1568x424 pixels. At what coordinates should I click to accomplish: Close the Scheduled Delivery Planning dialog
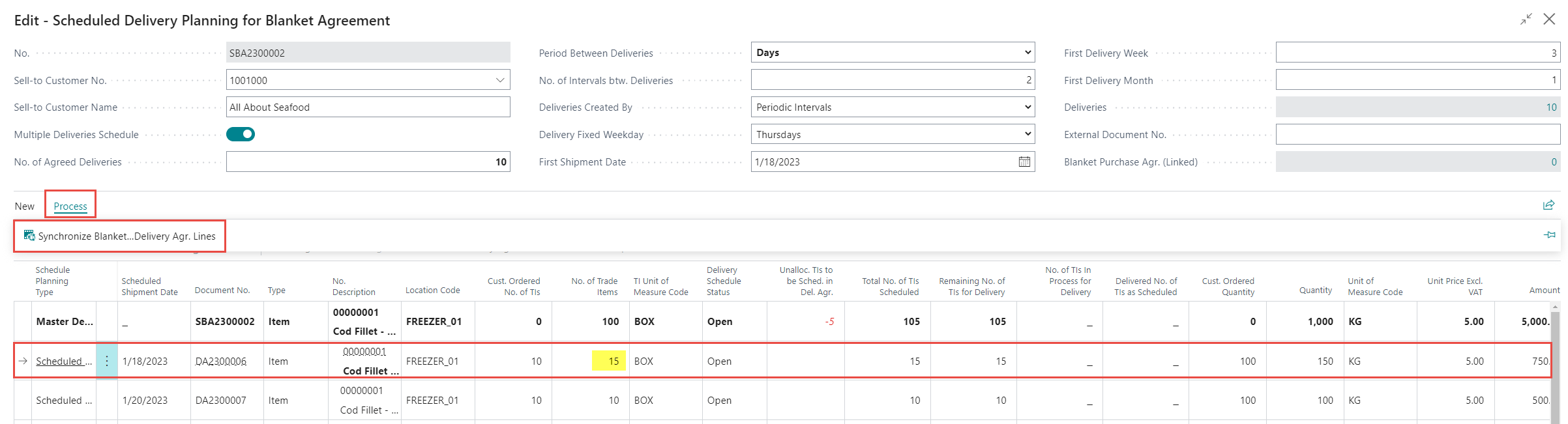(x=1550, y=20)
